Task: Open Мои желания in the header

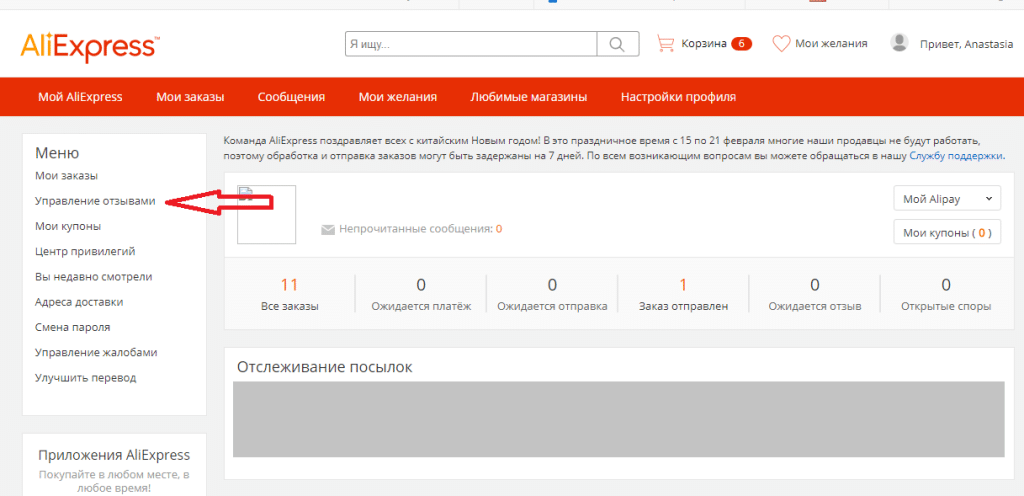Action: (831, 44)
